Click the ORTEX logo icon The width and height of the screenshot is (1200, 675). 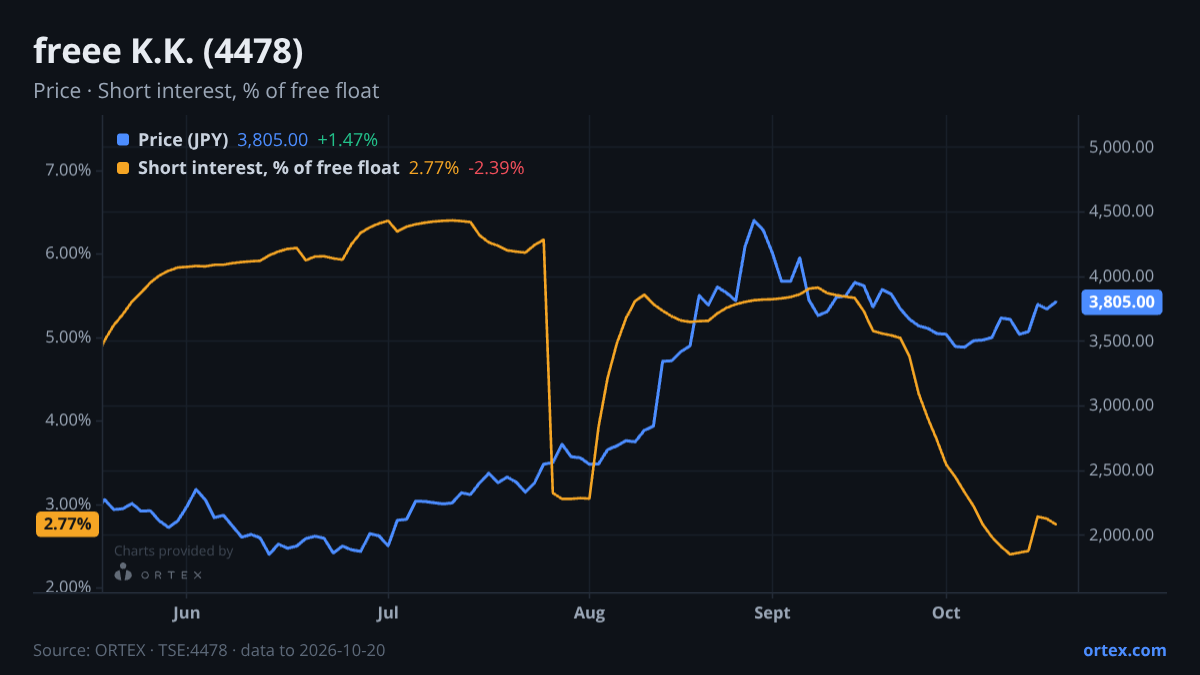pyautogui.click(x=123, y=573)
